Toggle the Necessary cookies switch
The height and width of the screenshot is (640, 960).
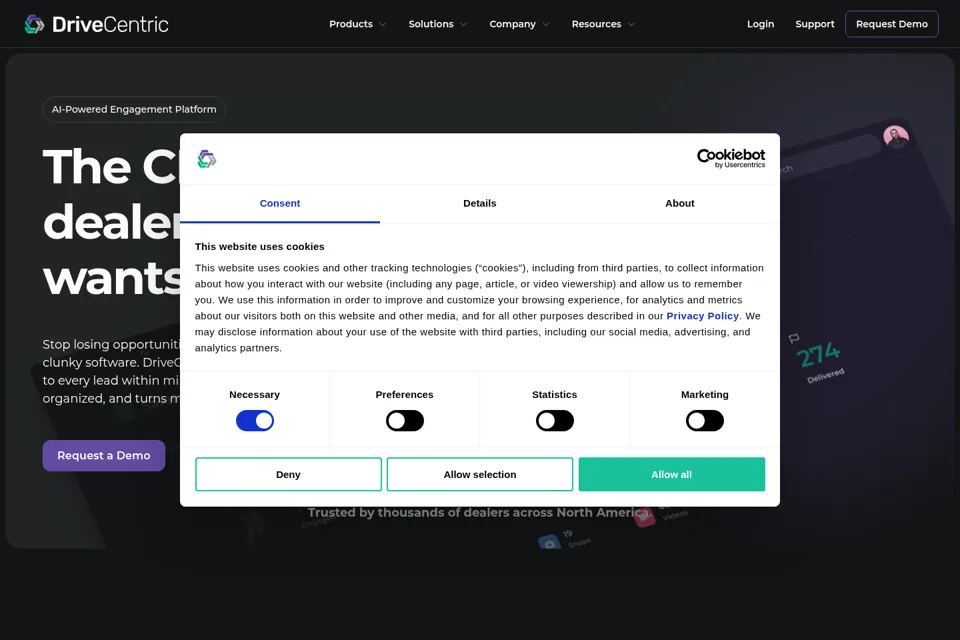[x=255, y=421]
